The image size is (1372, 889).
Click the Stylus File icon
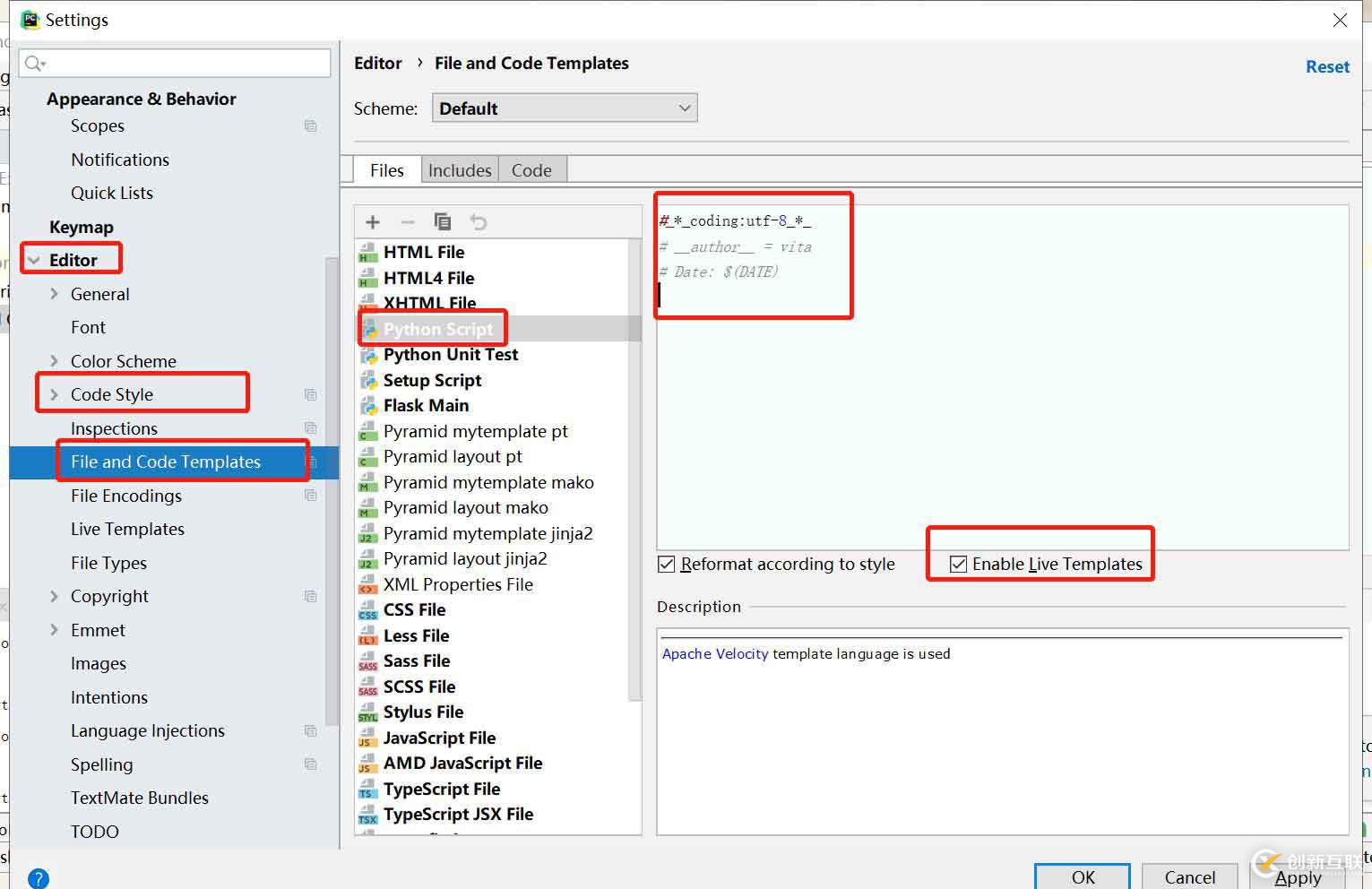click(367, 712)
